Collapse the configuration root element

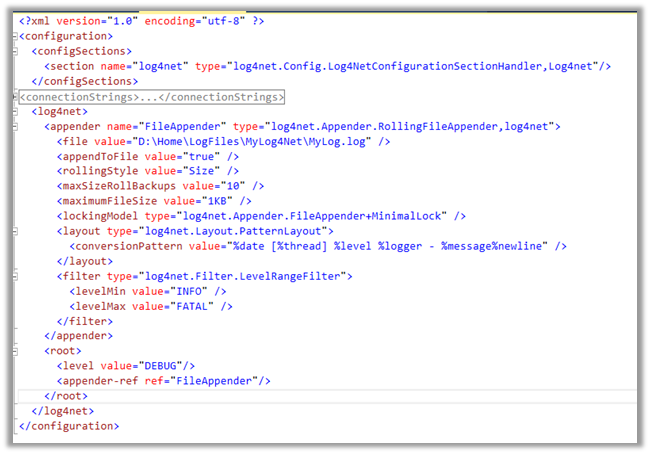pyautogui.click(x=13, y=36)
